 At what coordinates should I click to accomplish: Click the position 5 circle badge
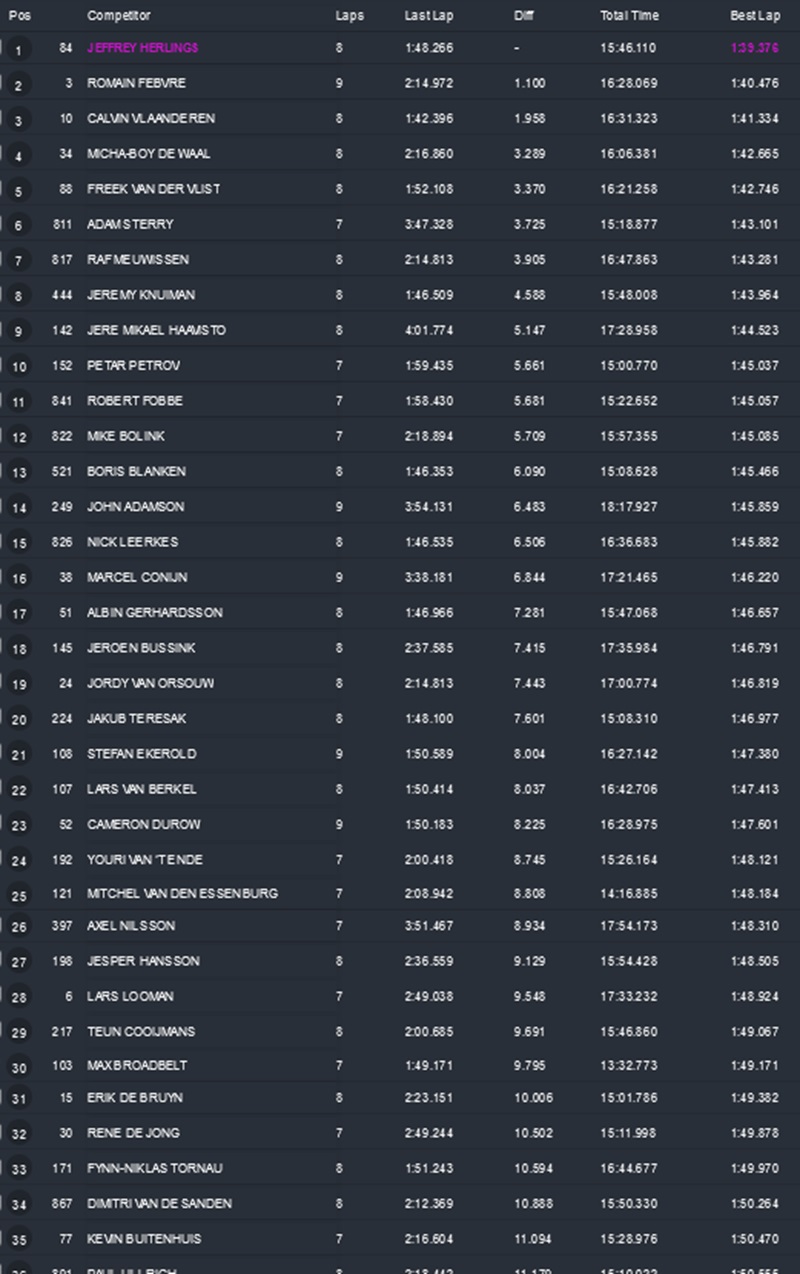pos(18,190)
